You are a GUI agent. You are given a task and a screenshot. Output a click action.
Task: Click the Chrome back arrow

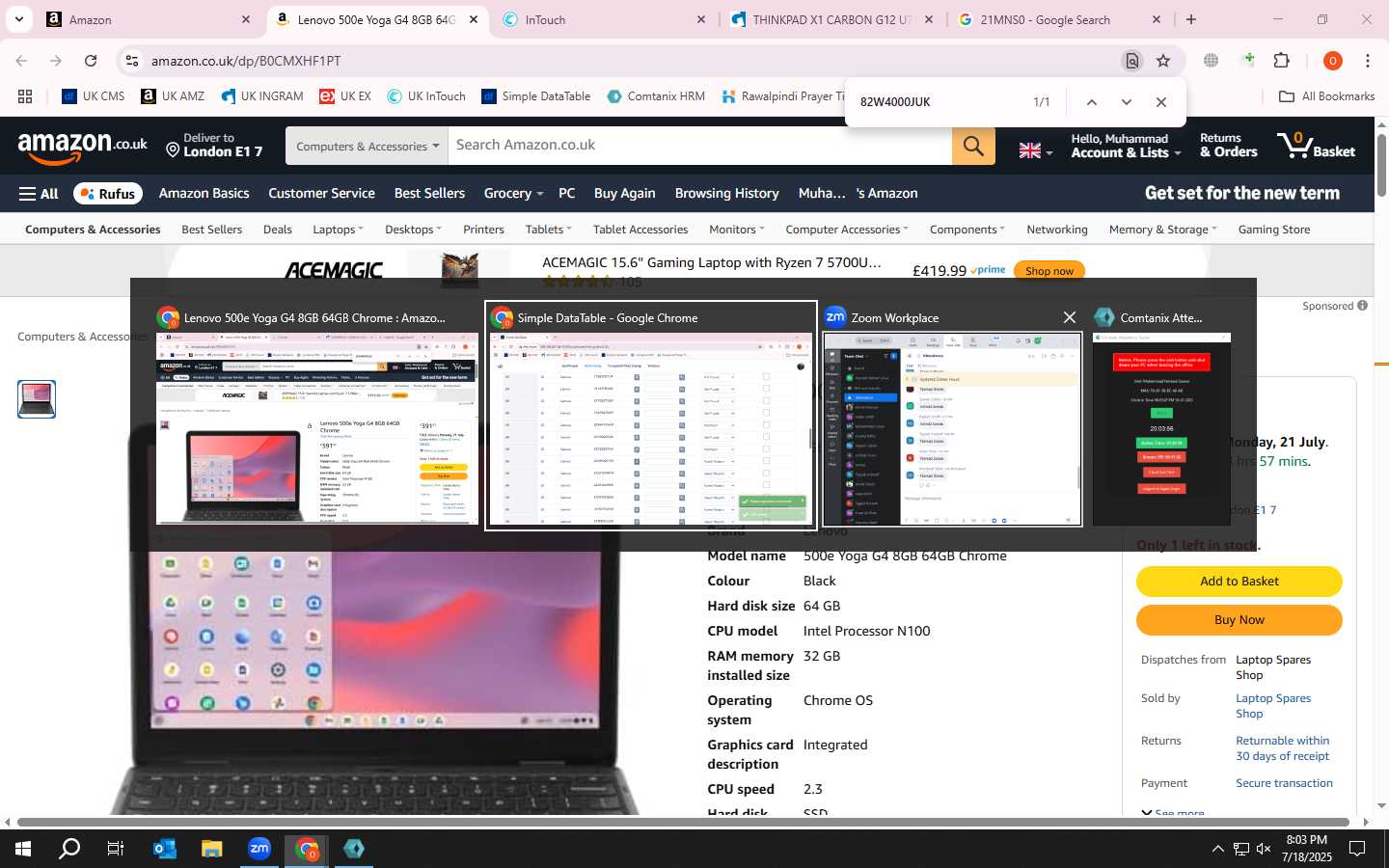click(x=21, y=61)
